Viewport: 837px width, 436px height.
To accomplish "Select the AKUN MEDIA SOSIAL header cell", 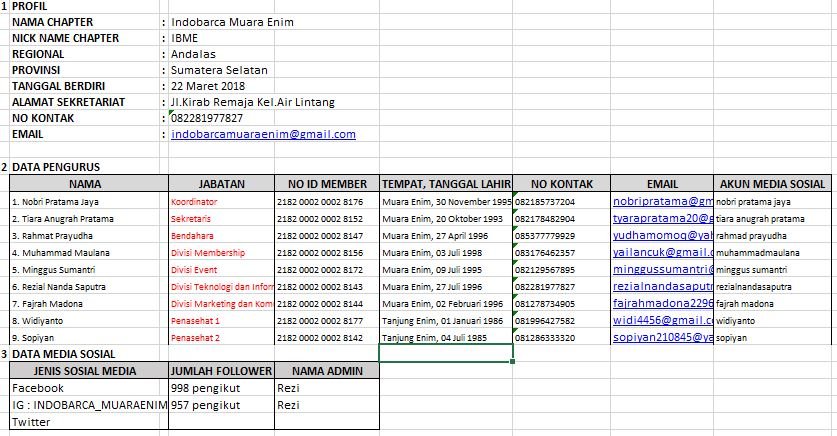I will (772, 184).
